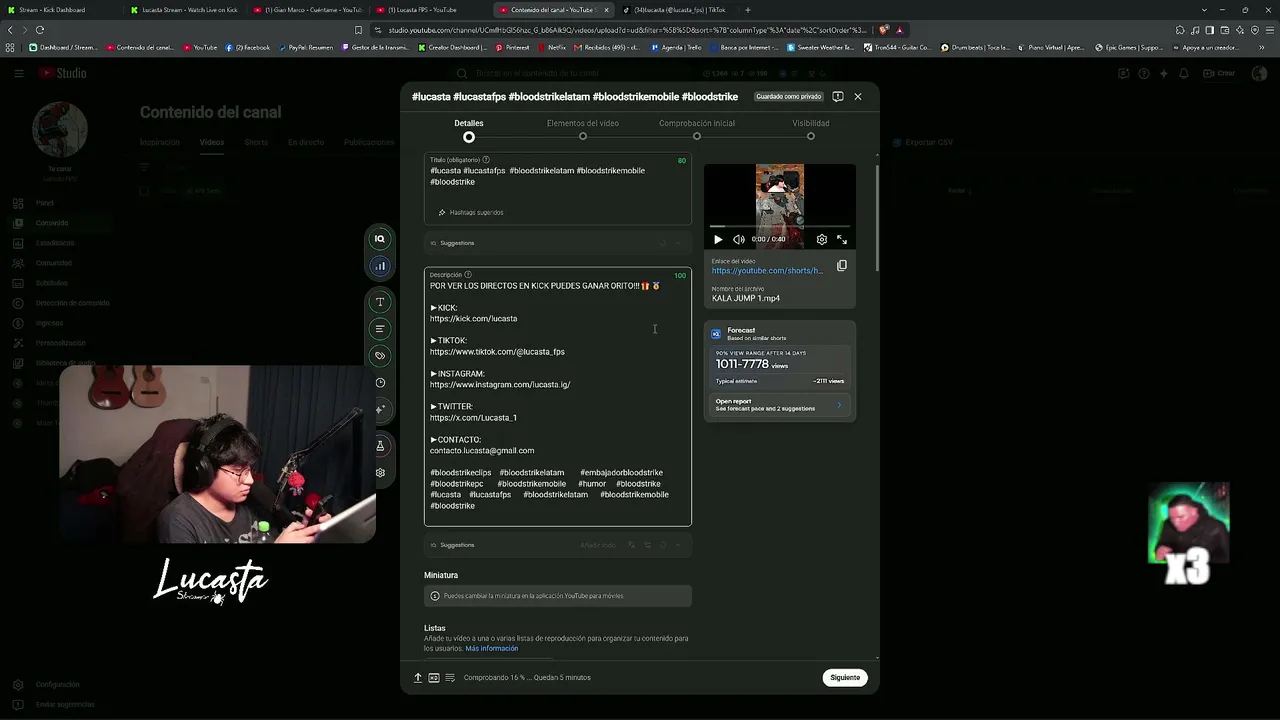Screen dimensions: 1280x720
Task: Click into the Descripción text area
Action: pos(558,397)
